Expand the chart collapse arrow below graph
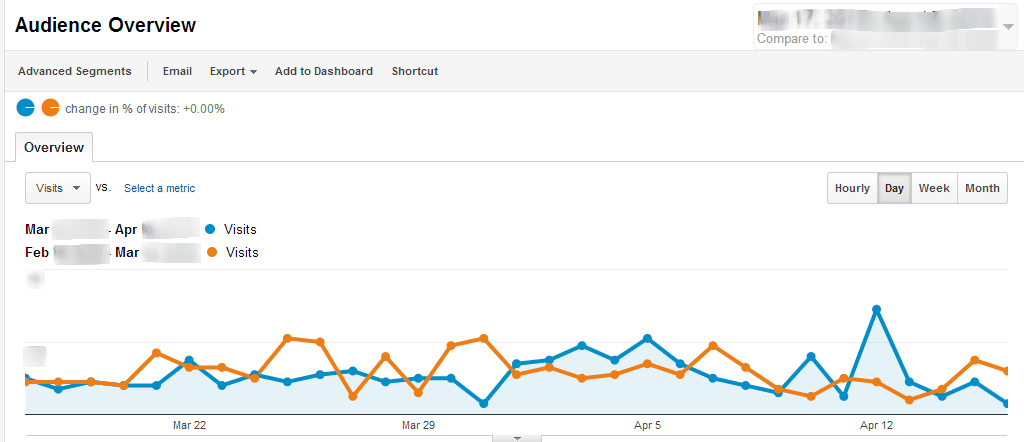 pos(517,438)
